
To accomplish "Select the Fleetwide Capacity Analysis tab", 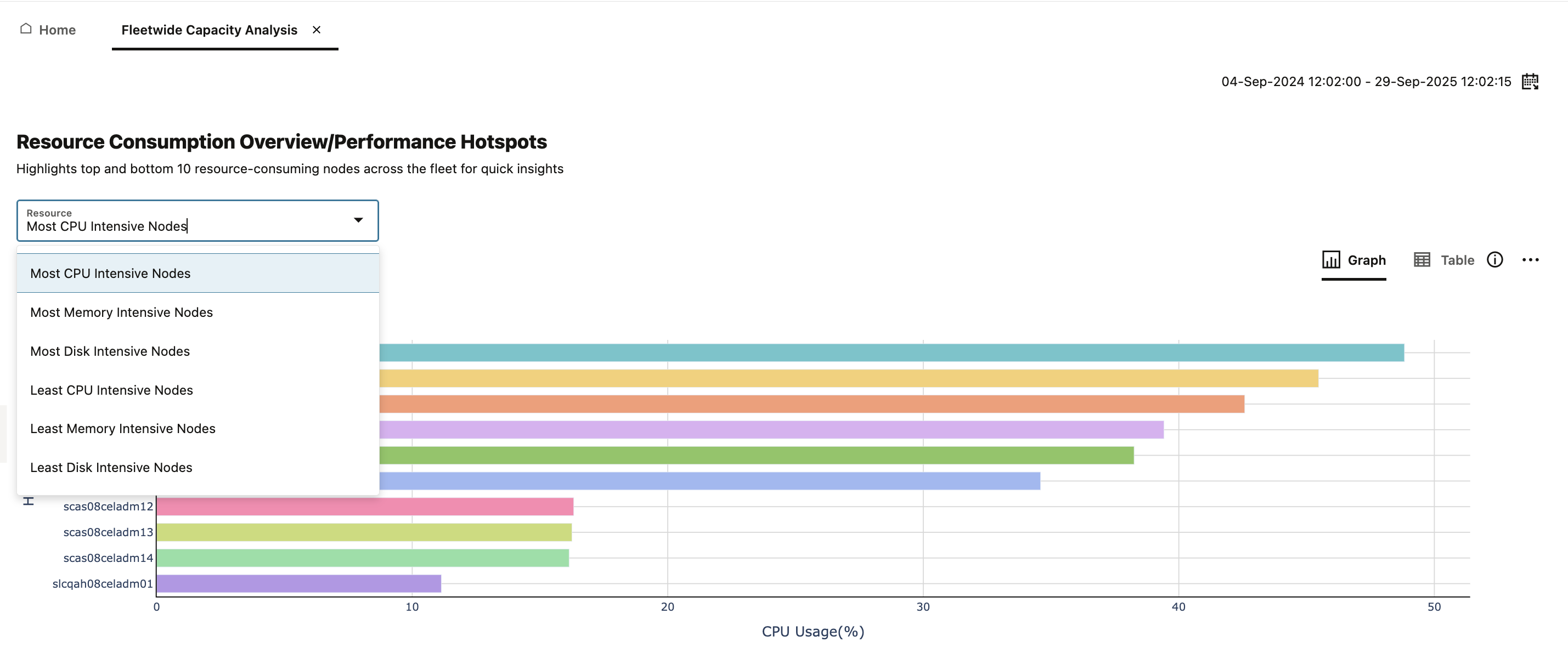I will pyautogui.click(x=210, y=29).
